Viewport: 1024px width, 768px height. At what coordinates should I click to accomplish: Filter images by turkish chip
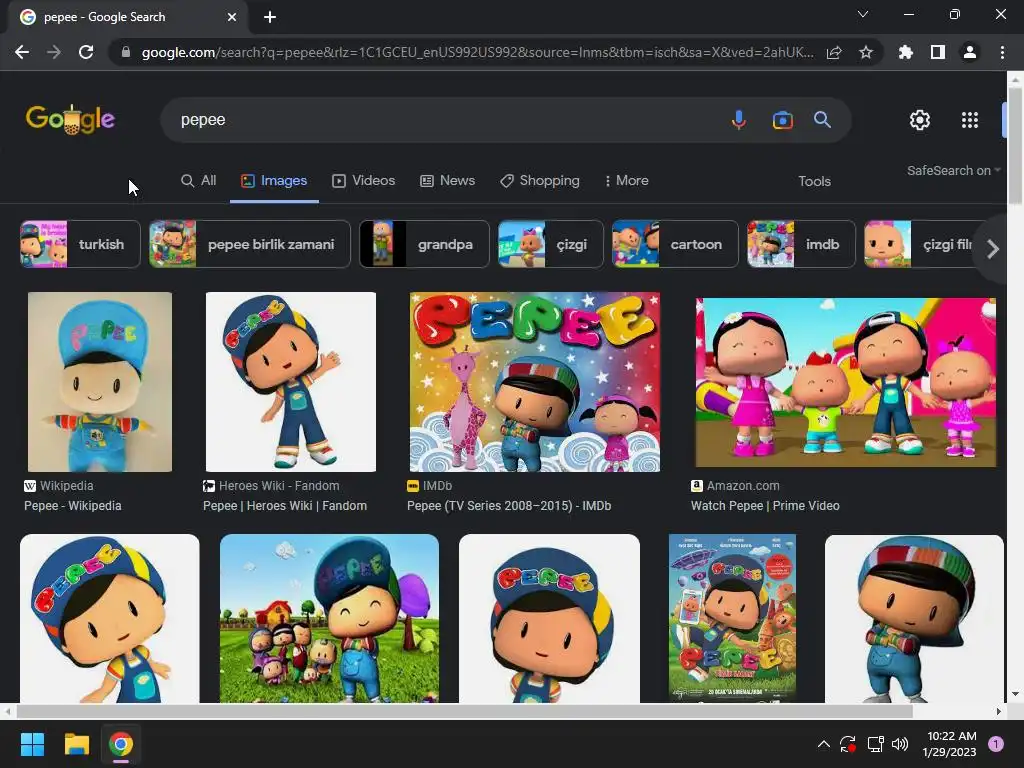point(80,244)
